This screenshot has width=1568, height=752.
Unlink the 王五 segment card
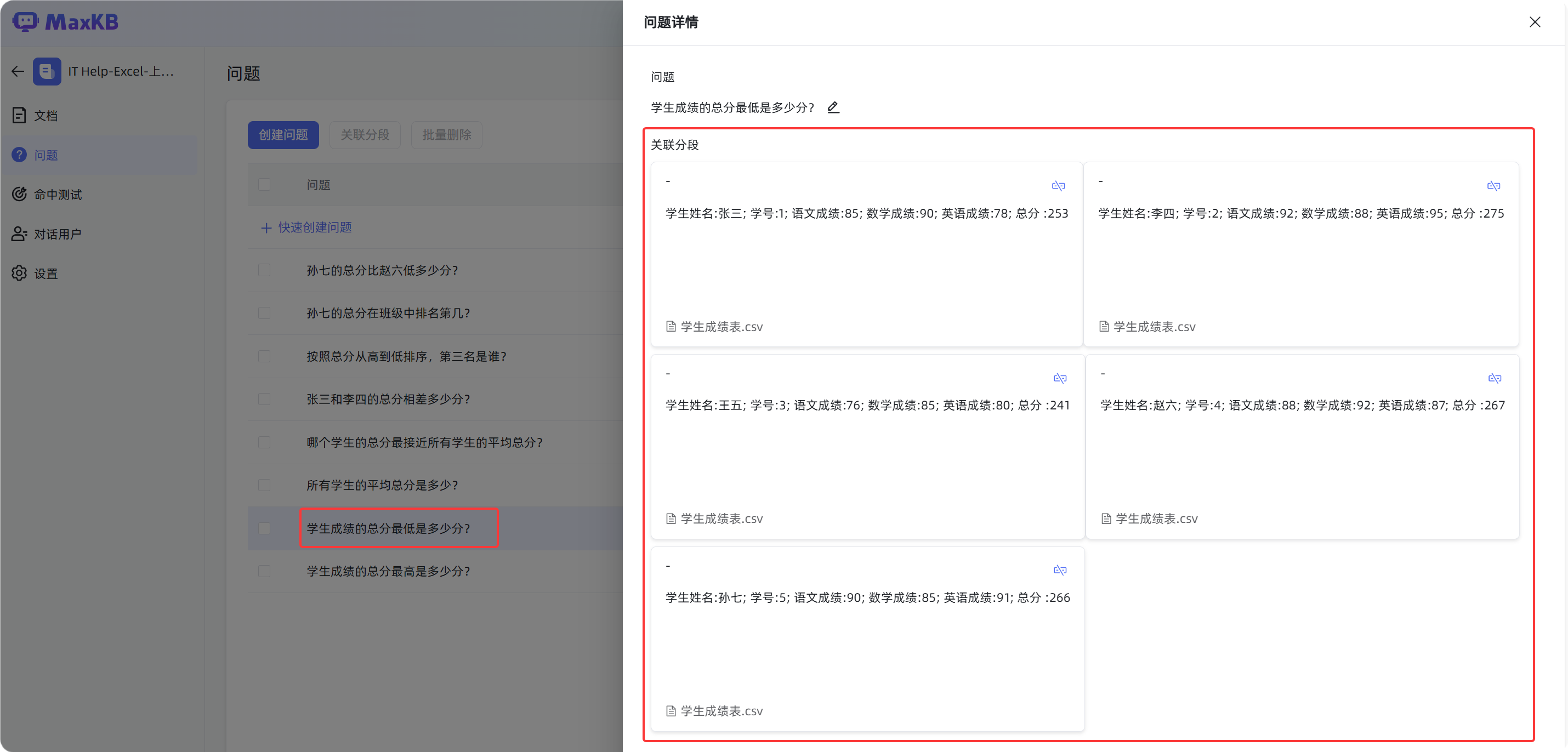click(1059, 378)
